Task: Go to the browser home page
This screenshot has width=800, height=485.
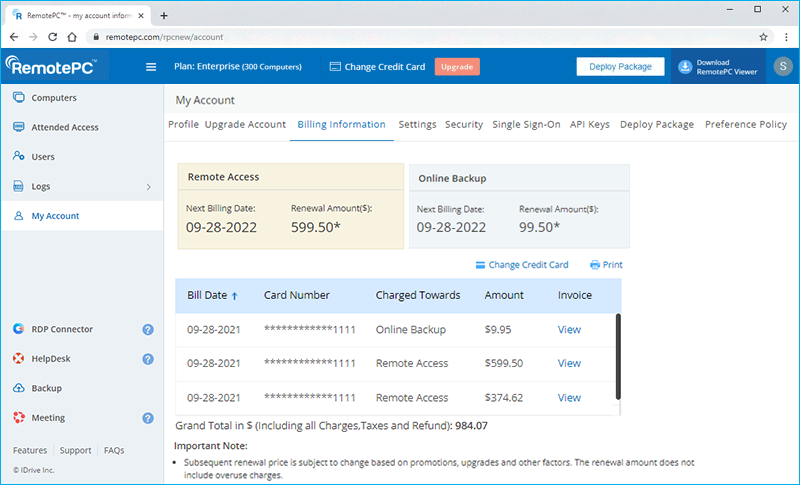Action: pos(72,37)
